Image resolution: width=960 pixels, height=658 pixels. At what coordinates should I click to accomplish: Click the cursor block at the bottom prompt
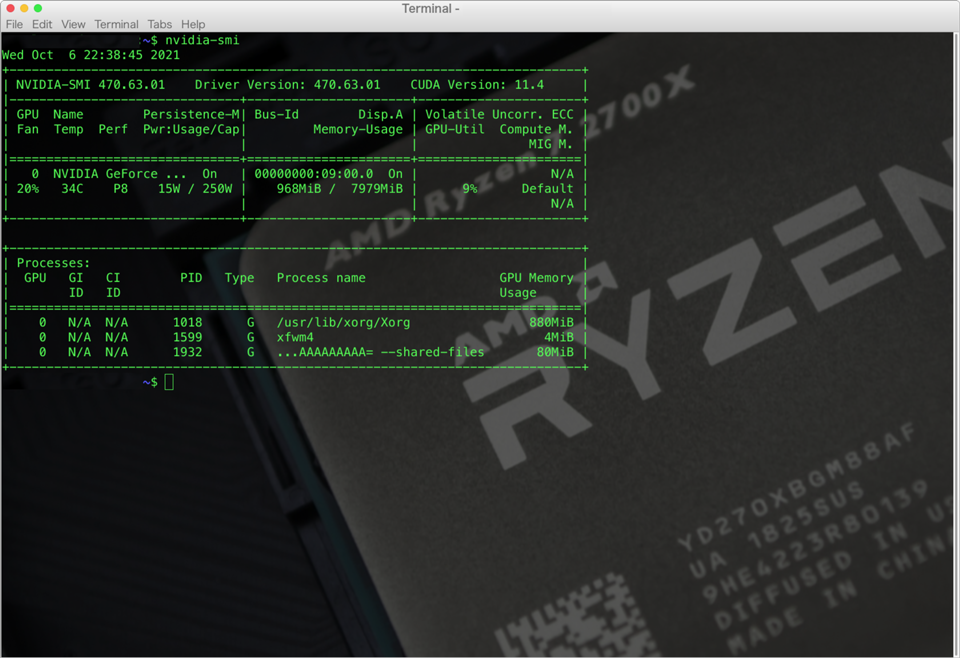pos(169,382)
